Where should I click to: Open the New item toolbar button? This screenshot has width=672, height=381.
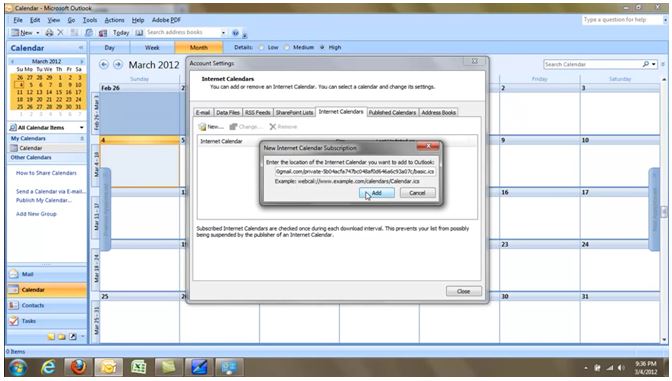coord(21,33)
